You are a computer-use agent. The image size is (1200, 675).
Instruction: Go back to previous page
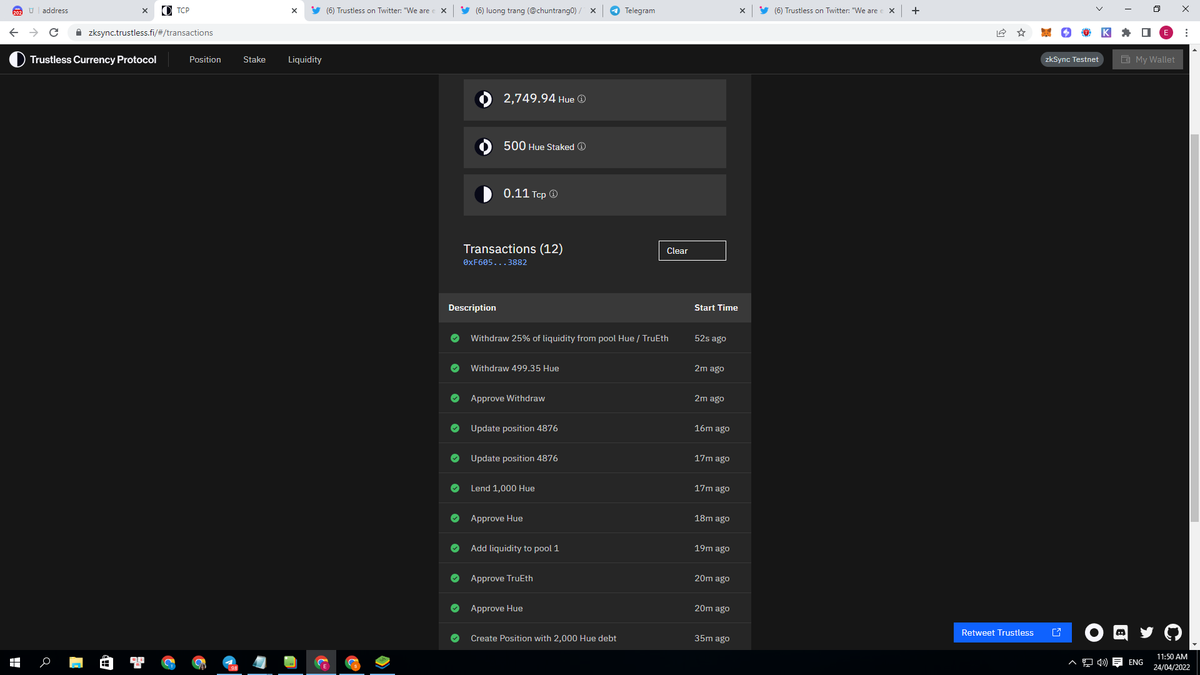[x=12, y=32]
